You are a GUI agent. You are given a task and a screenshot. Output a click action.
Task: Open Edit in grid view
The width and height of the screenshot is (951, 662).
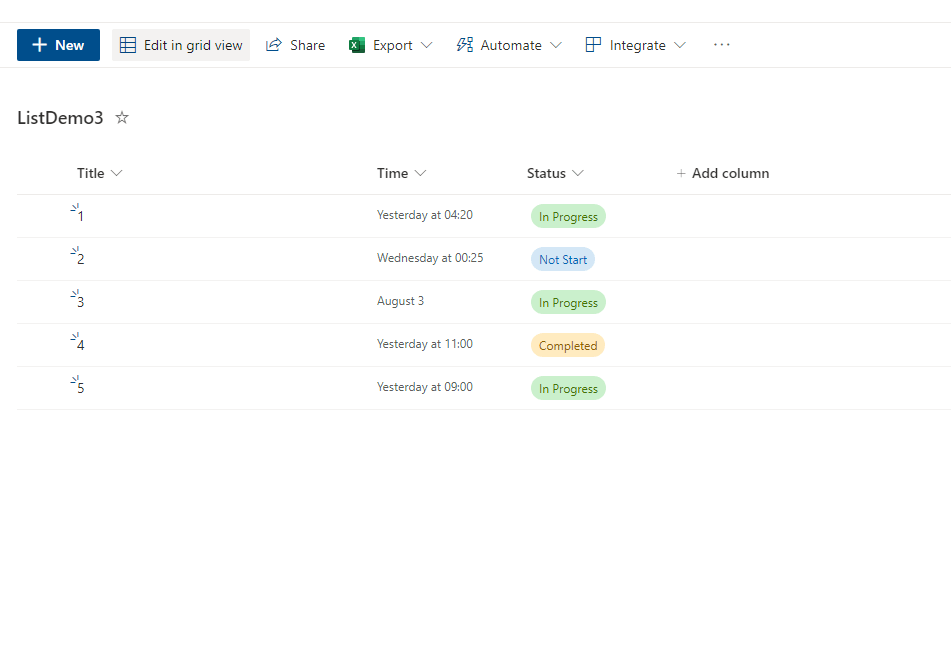click(x=181, y=45)
